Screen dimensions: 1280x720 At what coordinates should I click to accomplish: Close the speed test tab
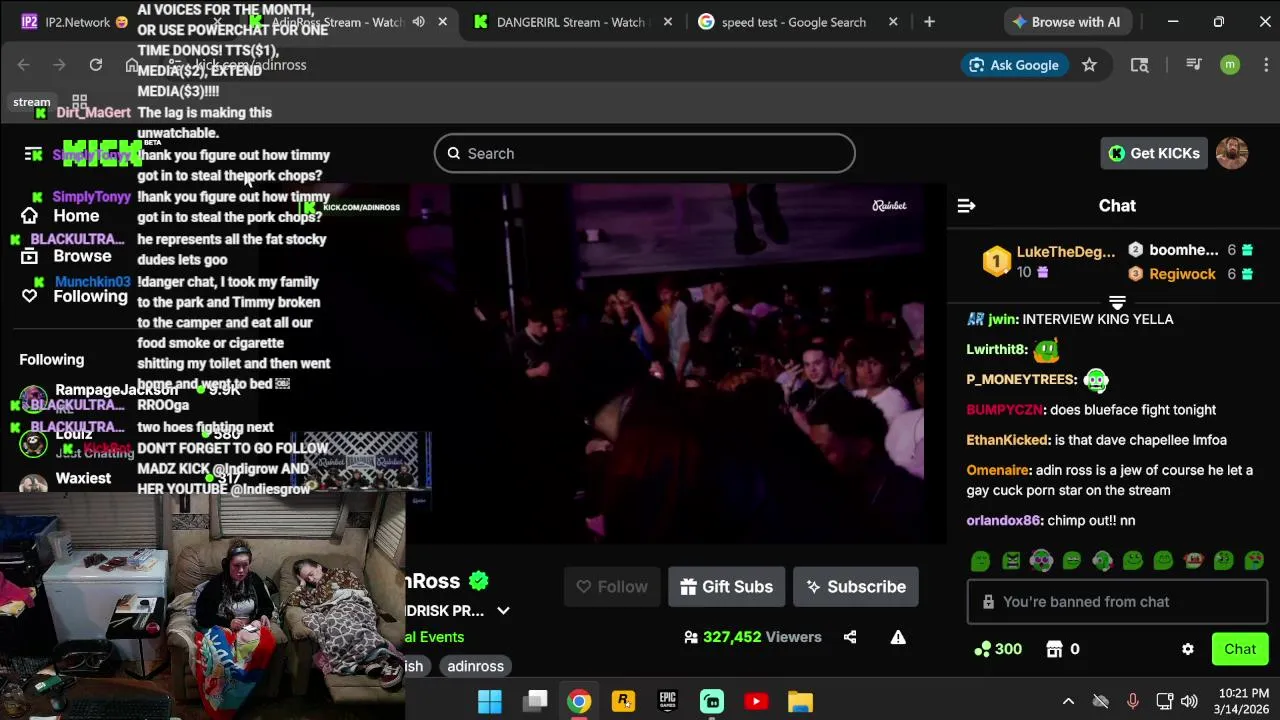pyautogui.click(x=893, y=22)
